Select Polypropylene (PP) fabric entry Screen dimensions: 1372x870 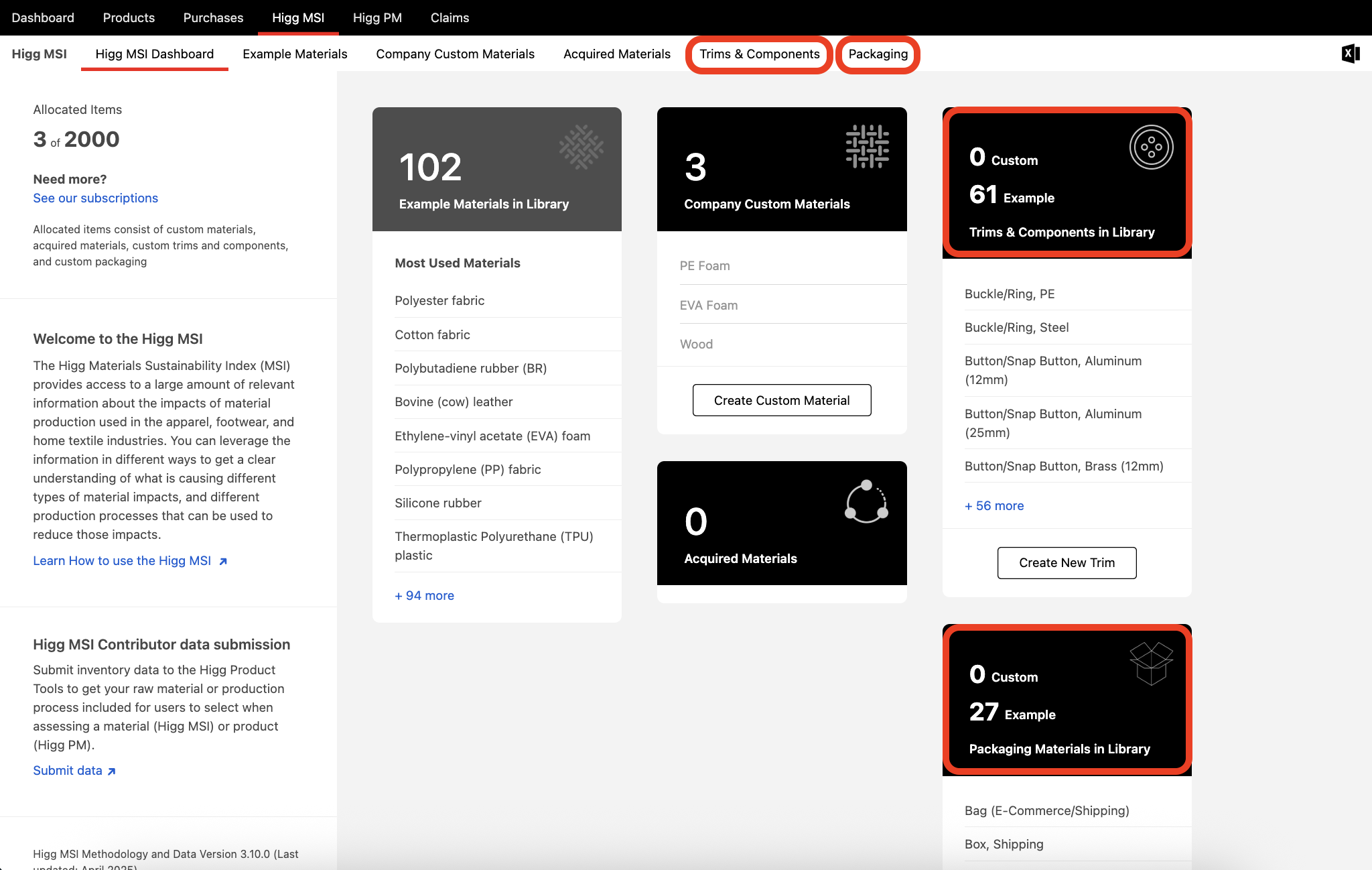coord(508,470)
